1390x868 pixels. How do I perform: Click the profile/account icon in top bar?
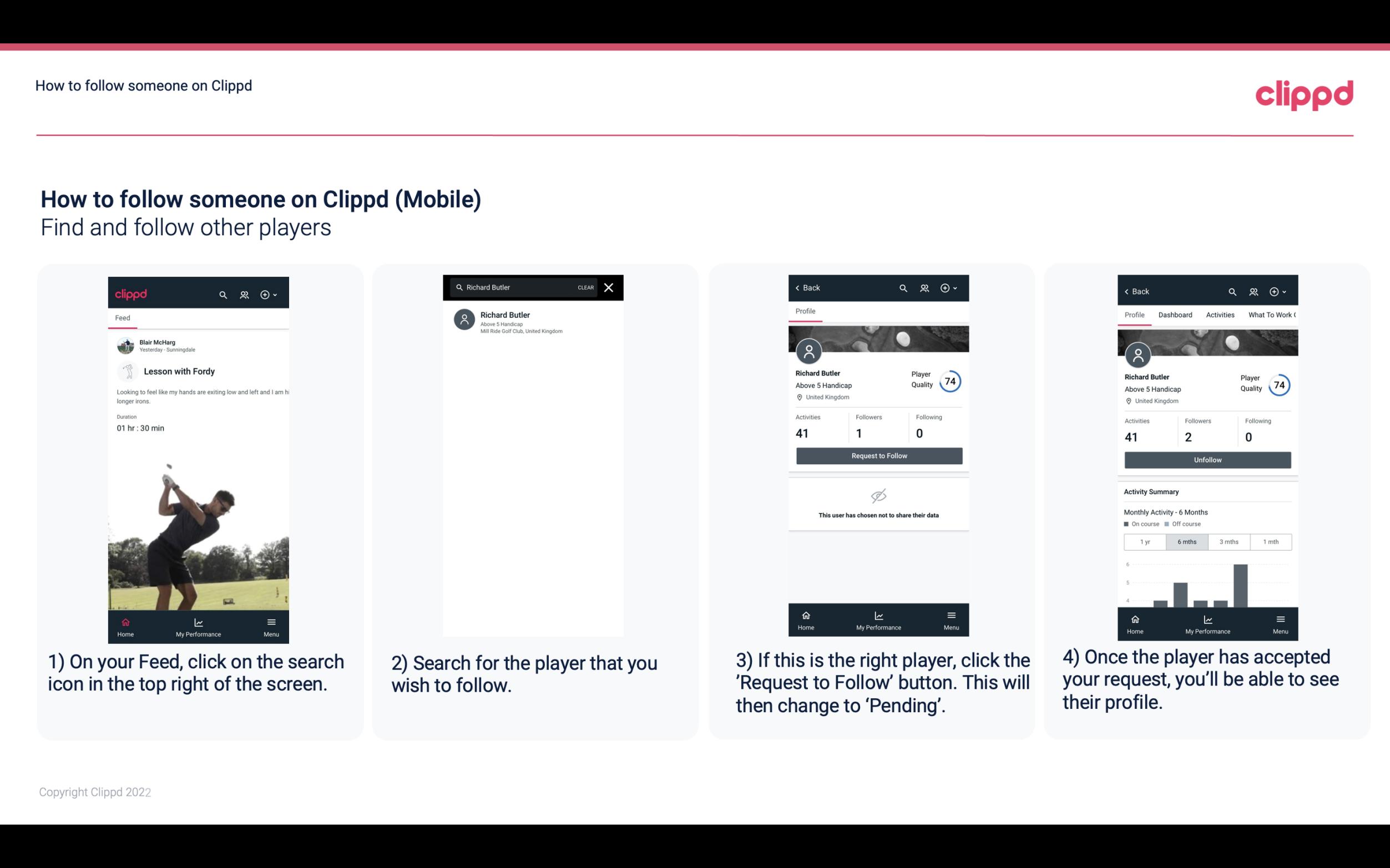click(243, 293)
